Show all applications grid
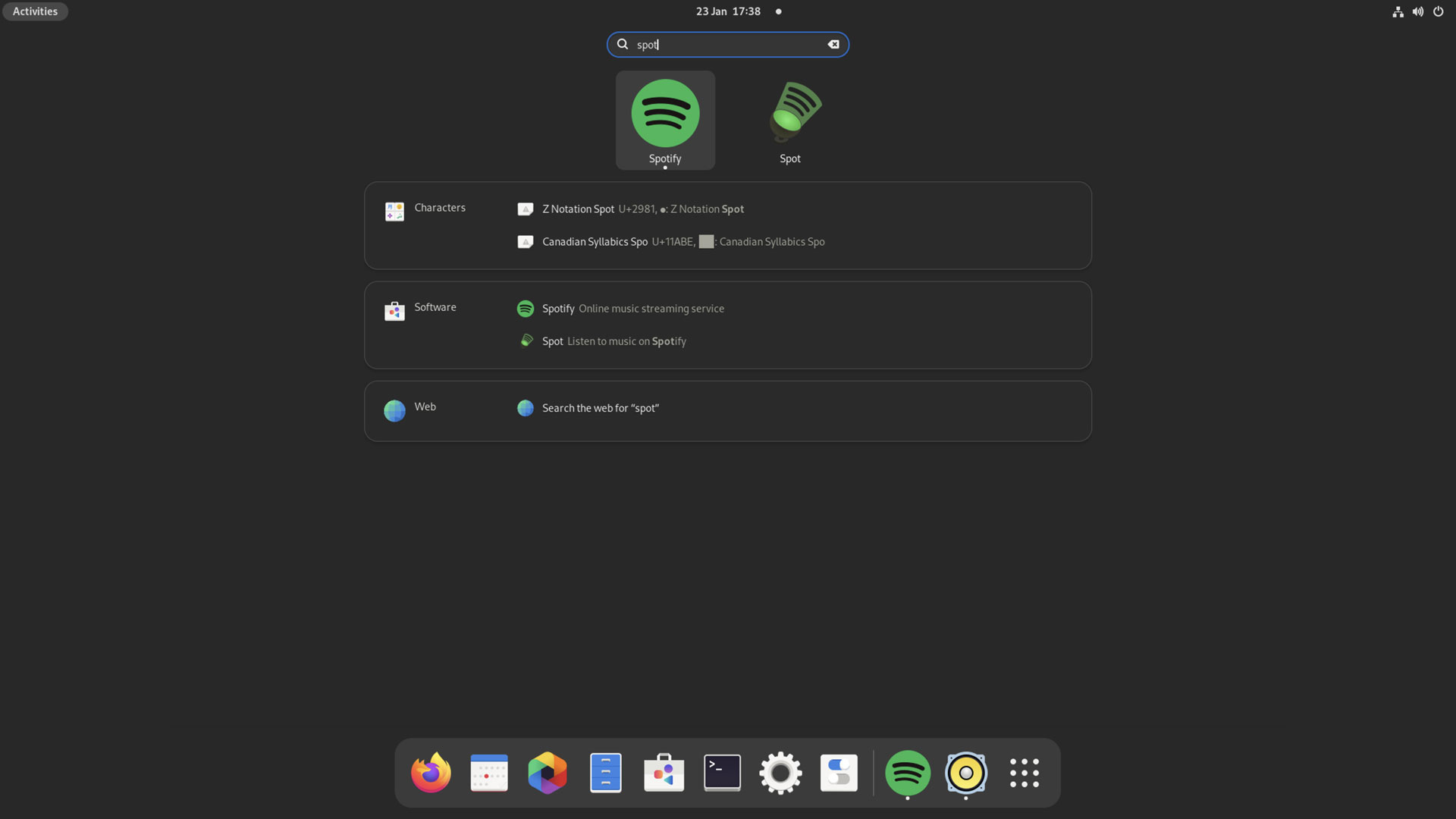Viewport: 1456px width, 819px height. click(1025, 773)
